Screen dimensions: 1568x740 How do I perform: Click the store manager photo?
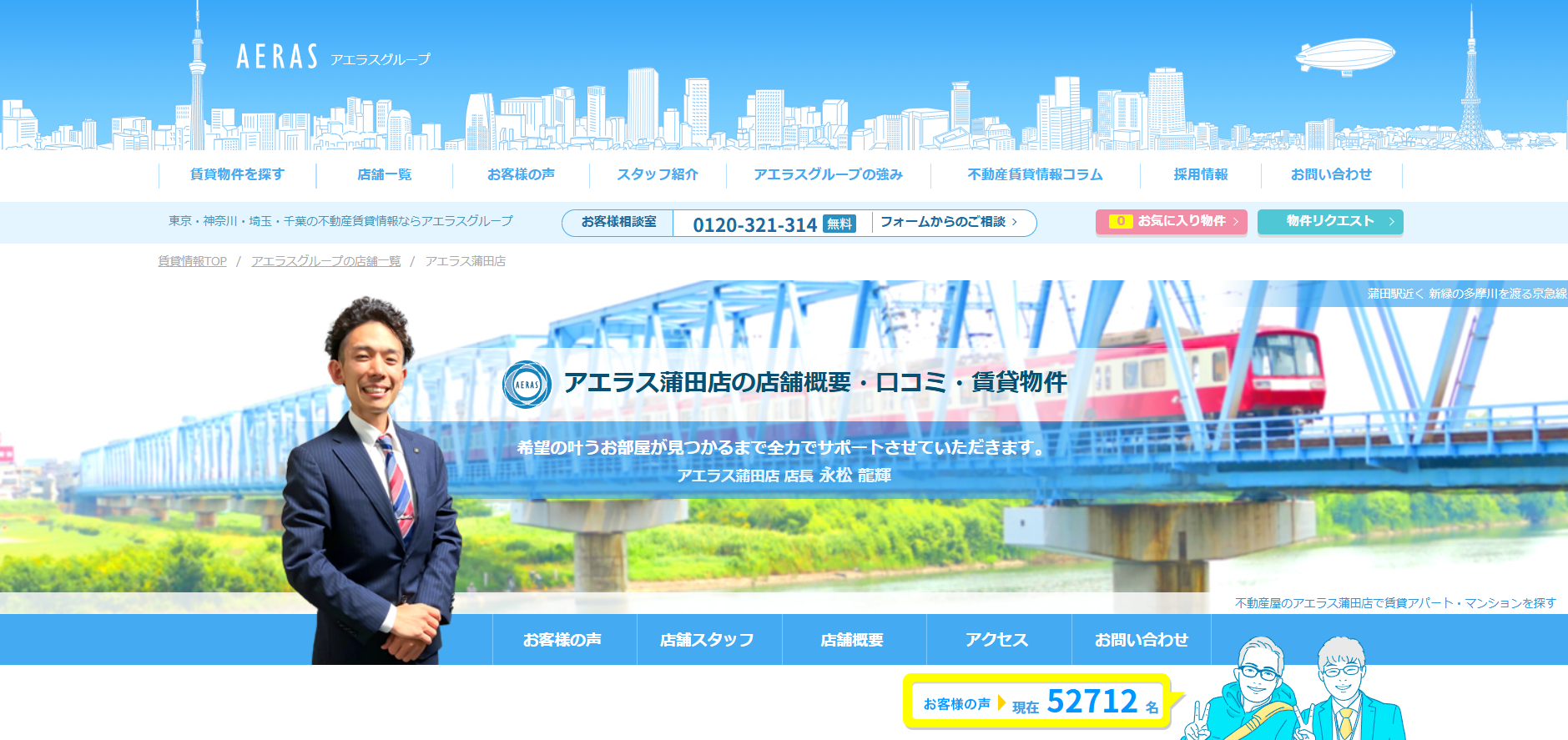371,482
